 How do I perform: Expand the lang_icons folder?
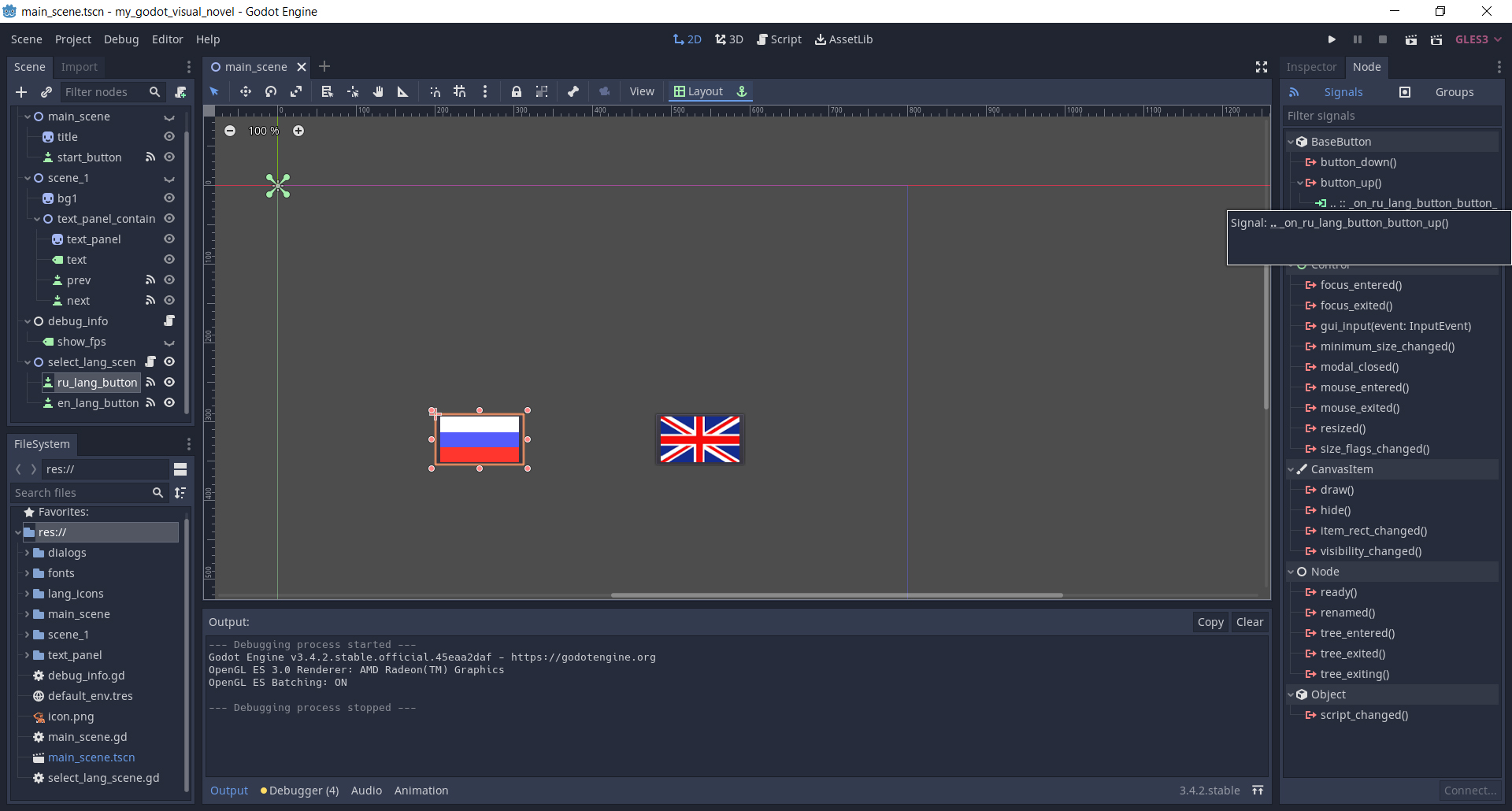pyautogui.click(x=28, y=594)
